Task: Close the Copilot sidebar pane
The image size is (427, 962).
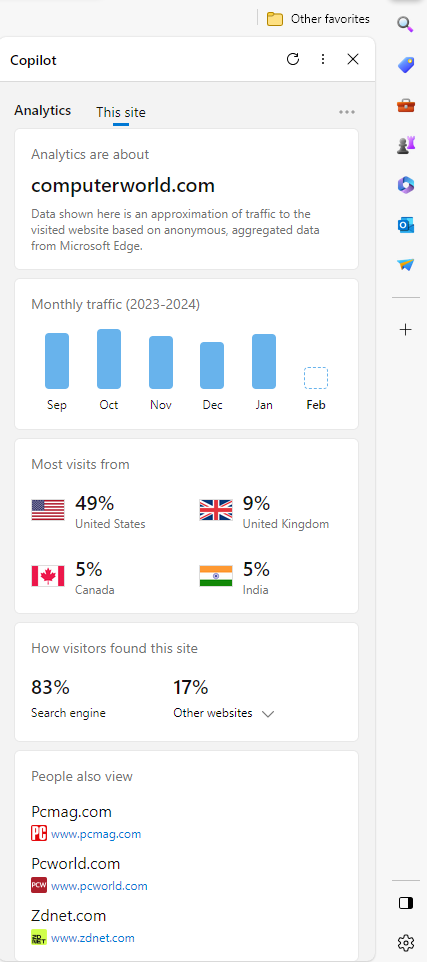Action: (x=353, y=59)
